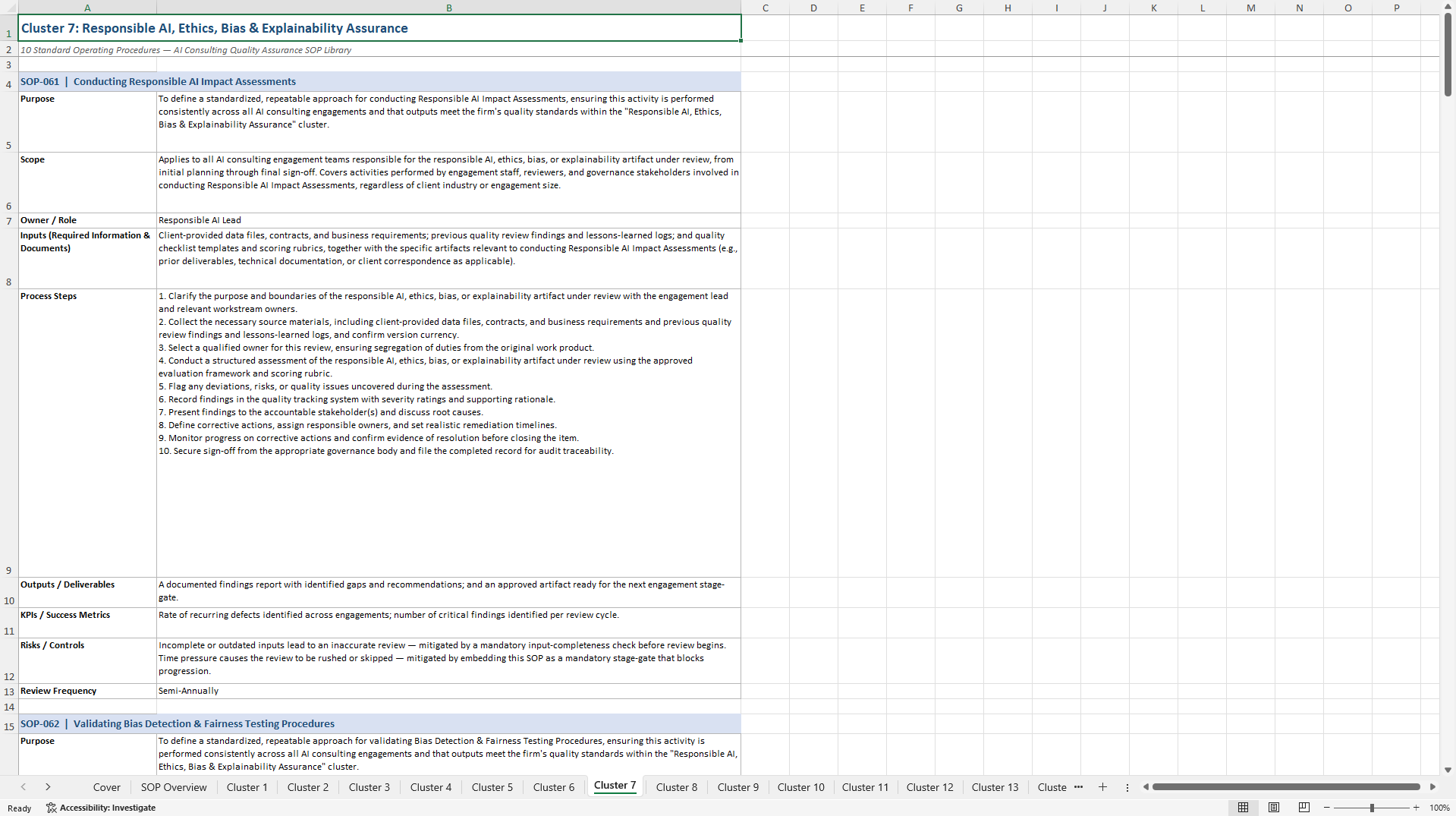Image resolution: width=1456 pixels, height=816 pixels.
Task: Switch to Page Layout view icon
Action: pos(1274,808)
